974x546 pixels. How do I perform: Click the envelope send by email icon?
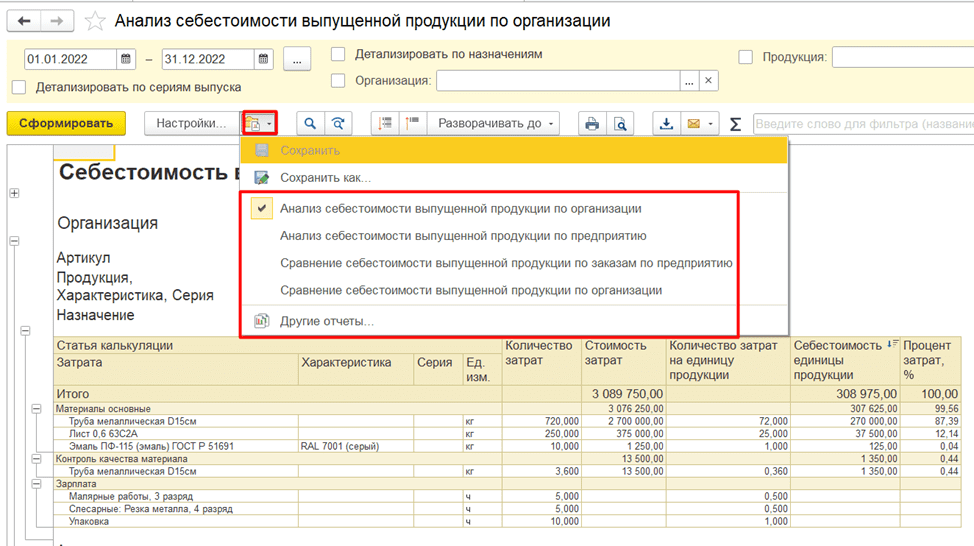[x=693, y=123]
